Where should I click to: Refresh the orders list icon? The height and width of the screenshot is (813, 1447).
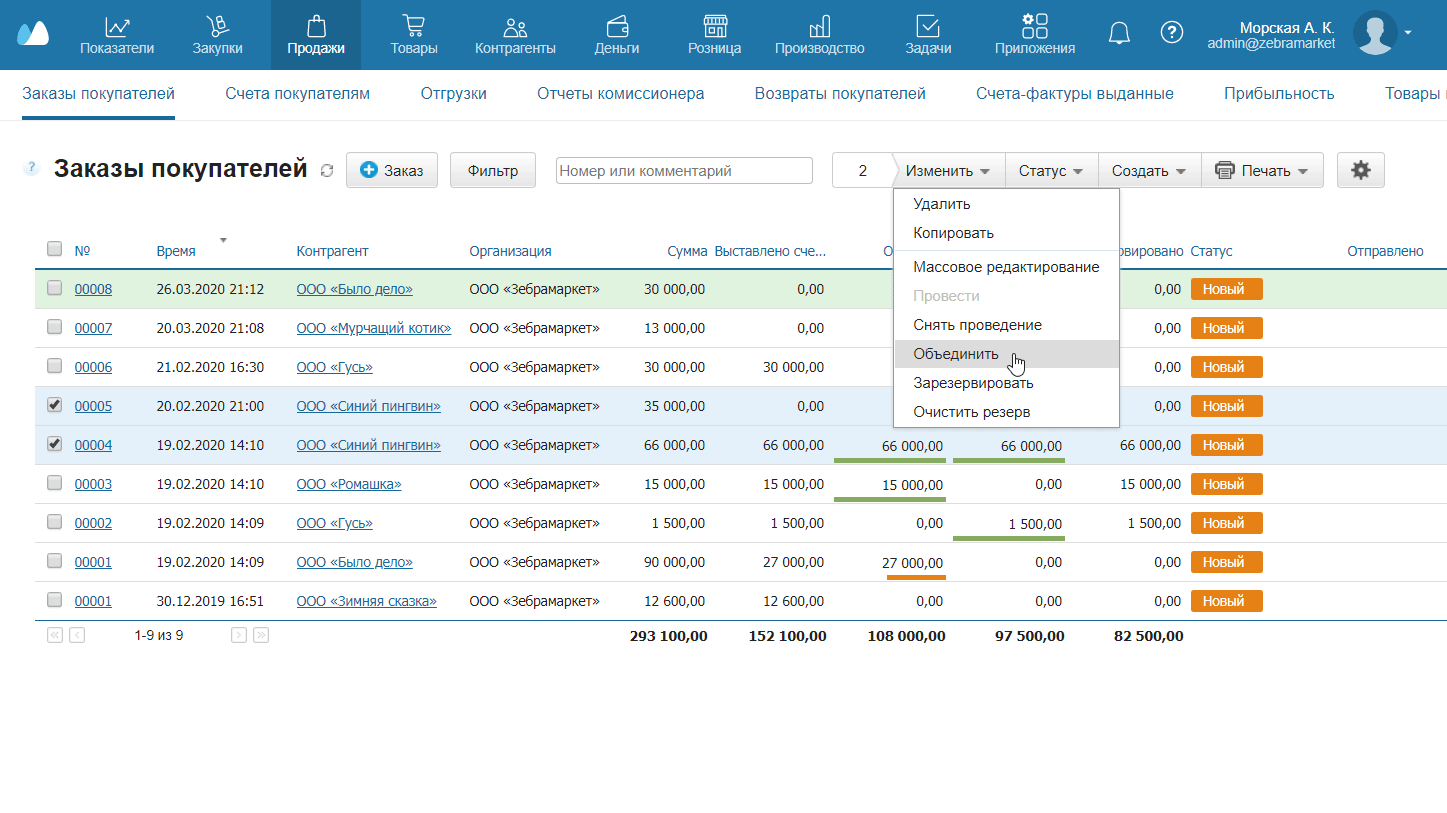(326, 171)
